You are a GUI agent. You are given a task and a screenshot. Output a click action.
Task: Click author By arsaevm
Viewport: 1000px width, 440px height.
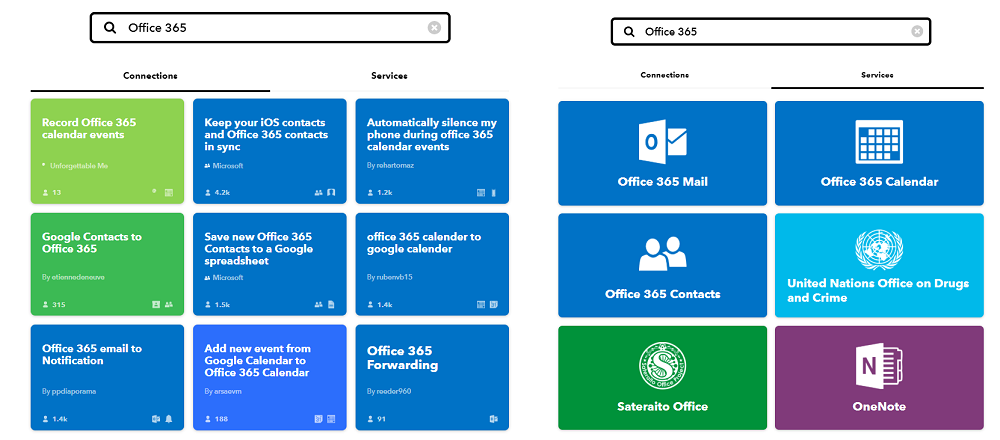pos(225,391)
